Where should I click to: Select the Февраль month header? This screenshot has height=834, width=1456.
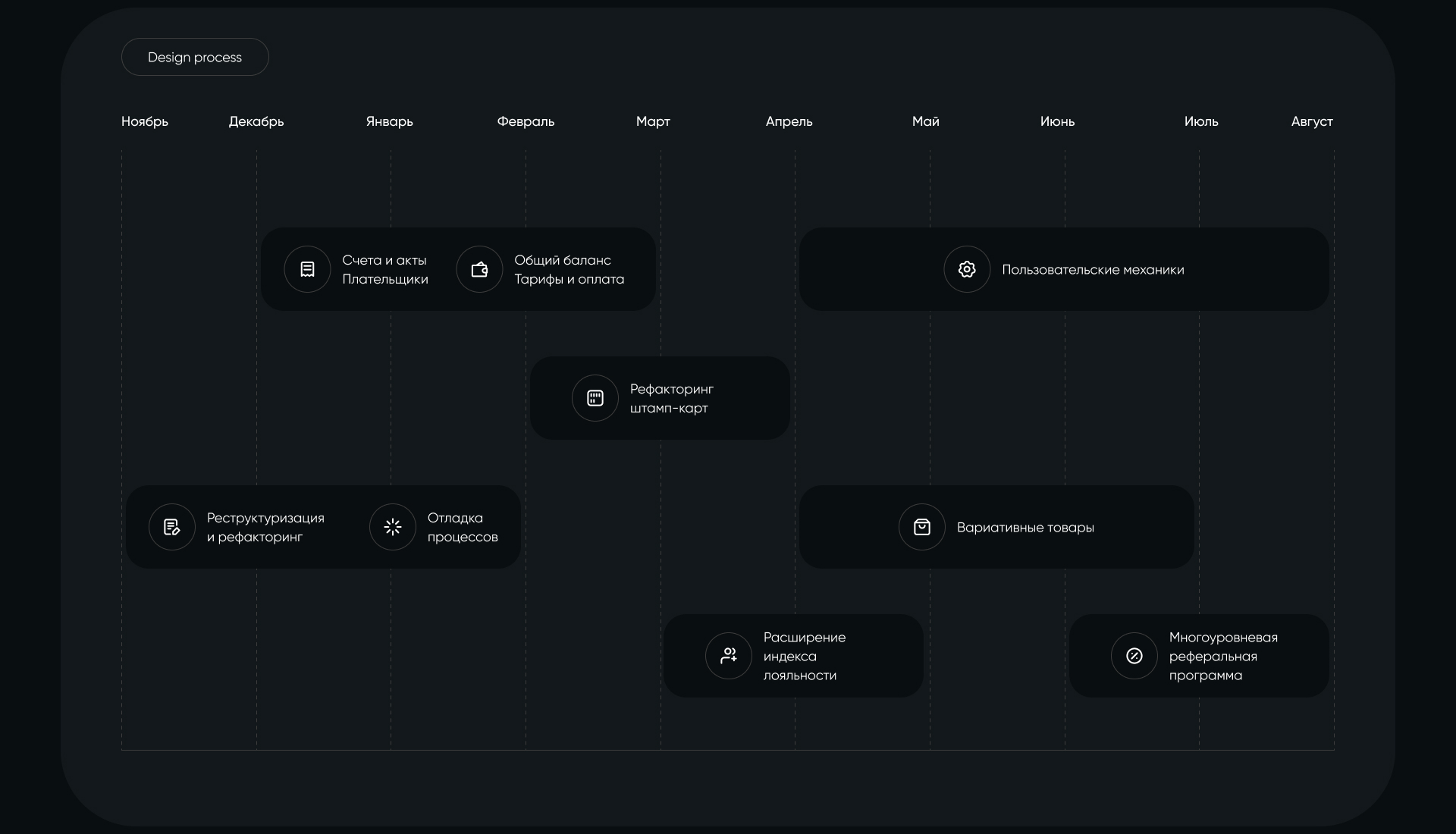pos(526,121)
